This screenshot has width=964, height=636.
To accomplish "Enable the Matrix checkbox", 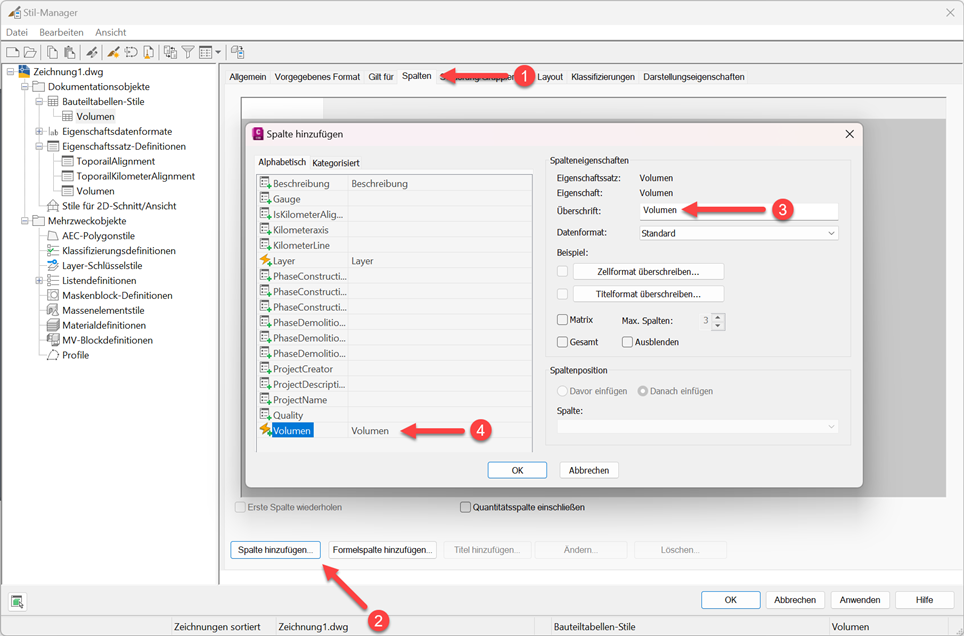I will 563,320.
